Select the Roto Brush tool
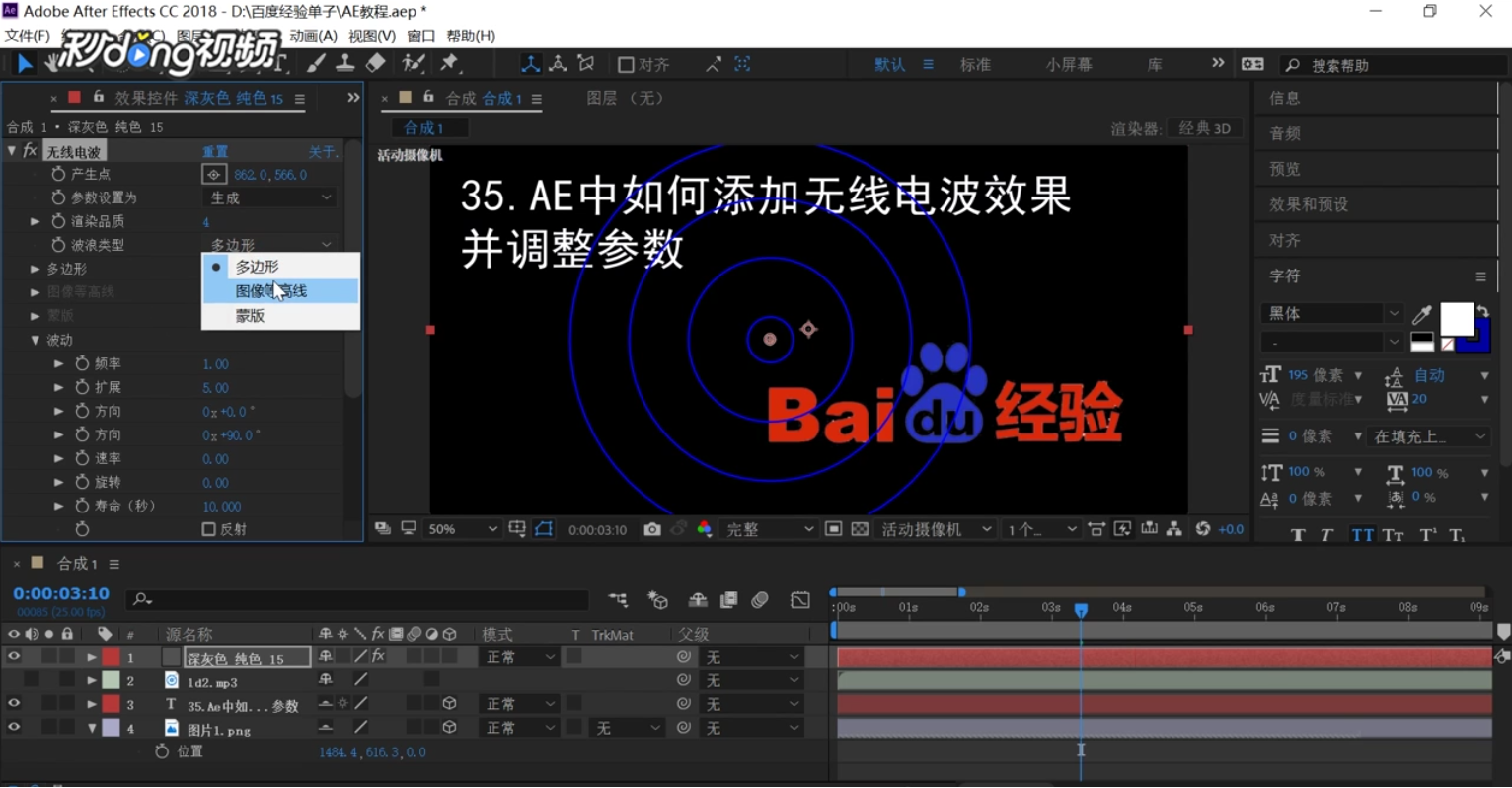This screenshot has height=788, width=1512. (414, 64)
